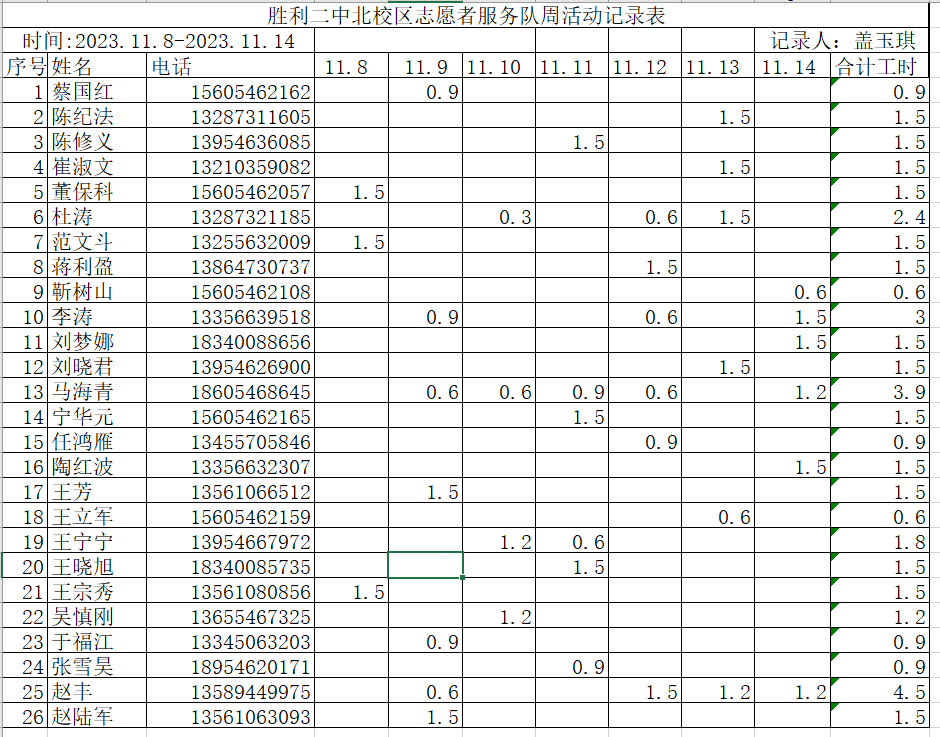Click the name cell 范文斗
The image size is (940, 737).
coord(97,241)
